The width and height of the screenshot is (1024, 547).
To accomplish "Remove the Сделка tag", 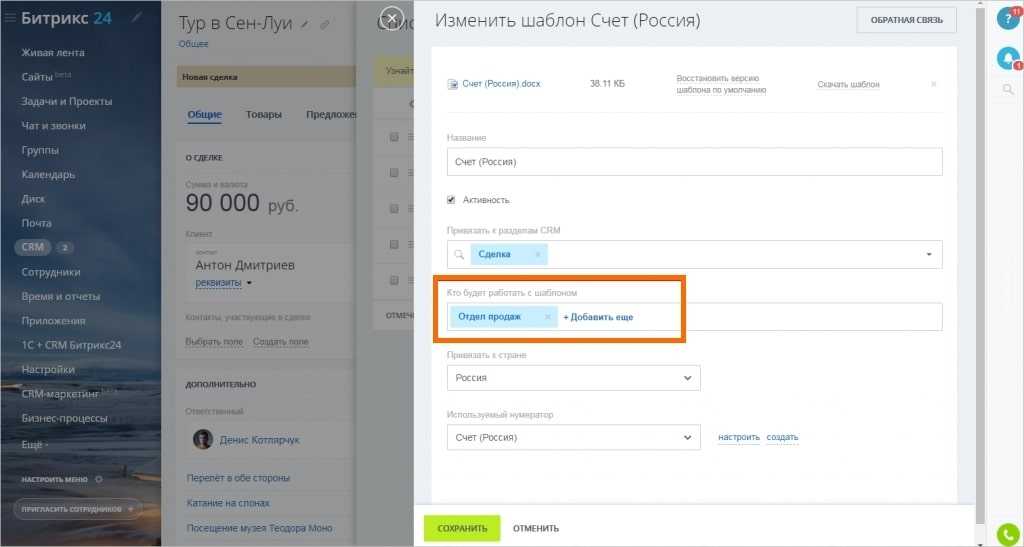I will tap(537, 255).
